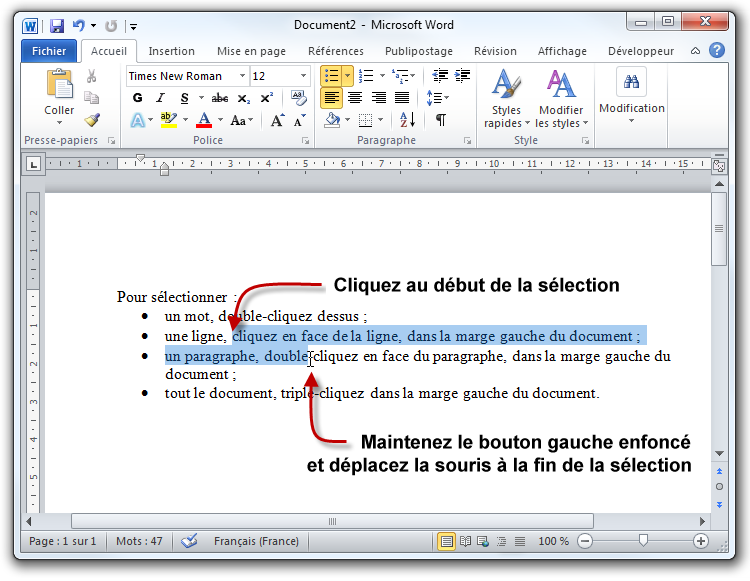Open the Coller paste button
Image resolution: width=750 pixels, height=581 pixels.
click(x=59, y=98)
